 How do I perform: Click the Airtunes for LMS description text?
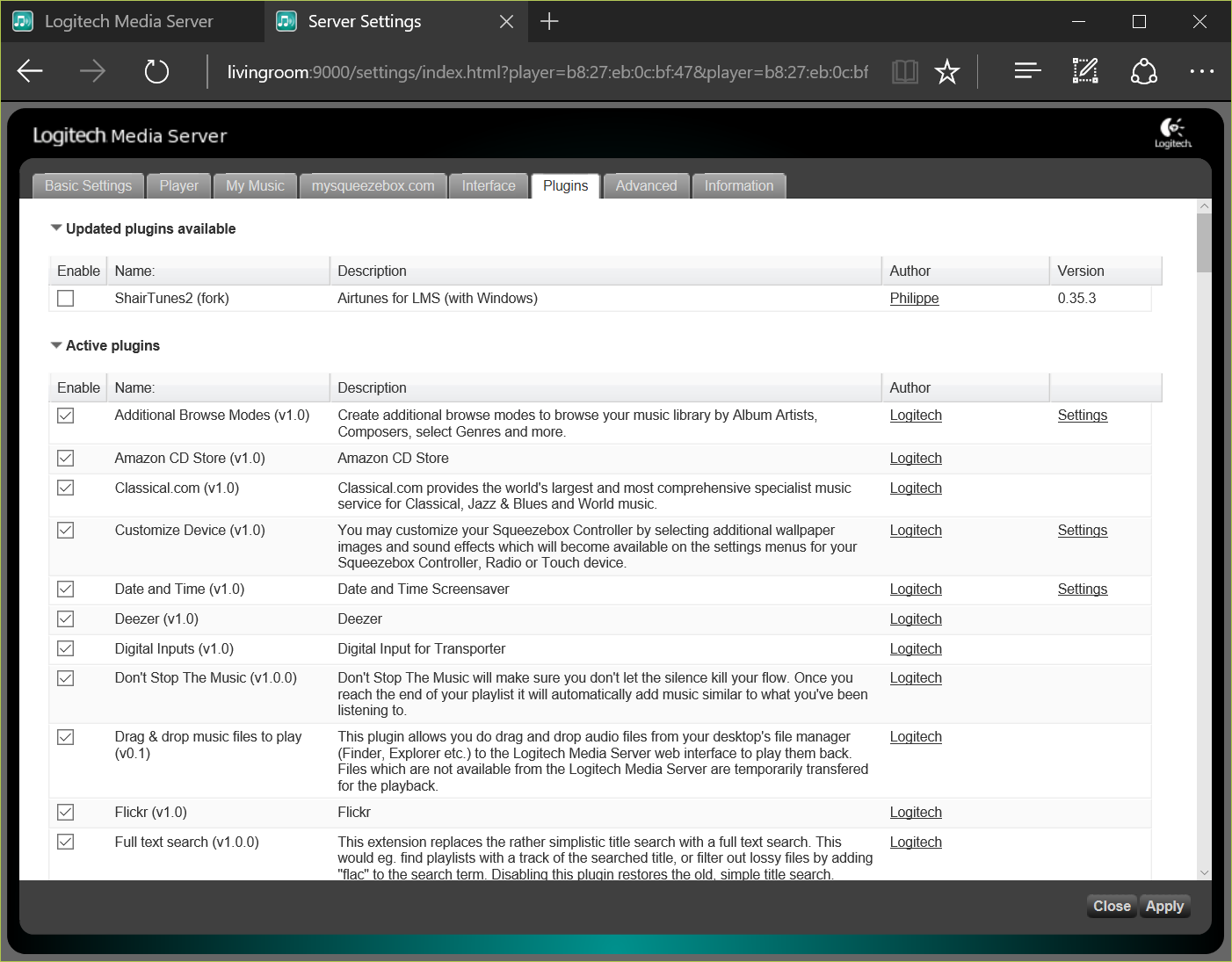pos(438,299)
